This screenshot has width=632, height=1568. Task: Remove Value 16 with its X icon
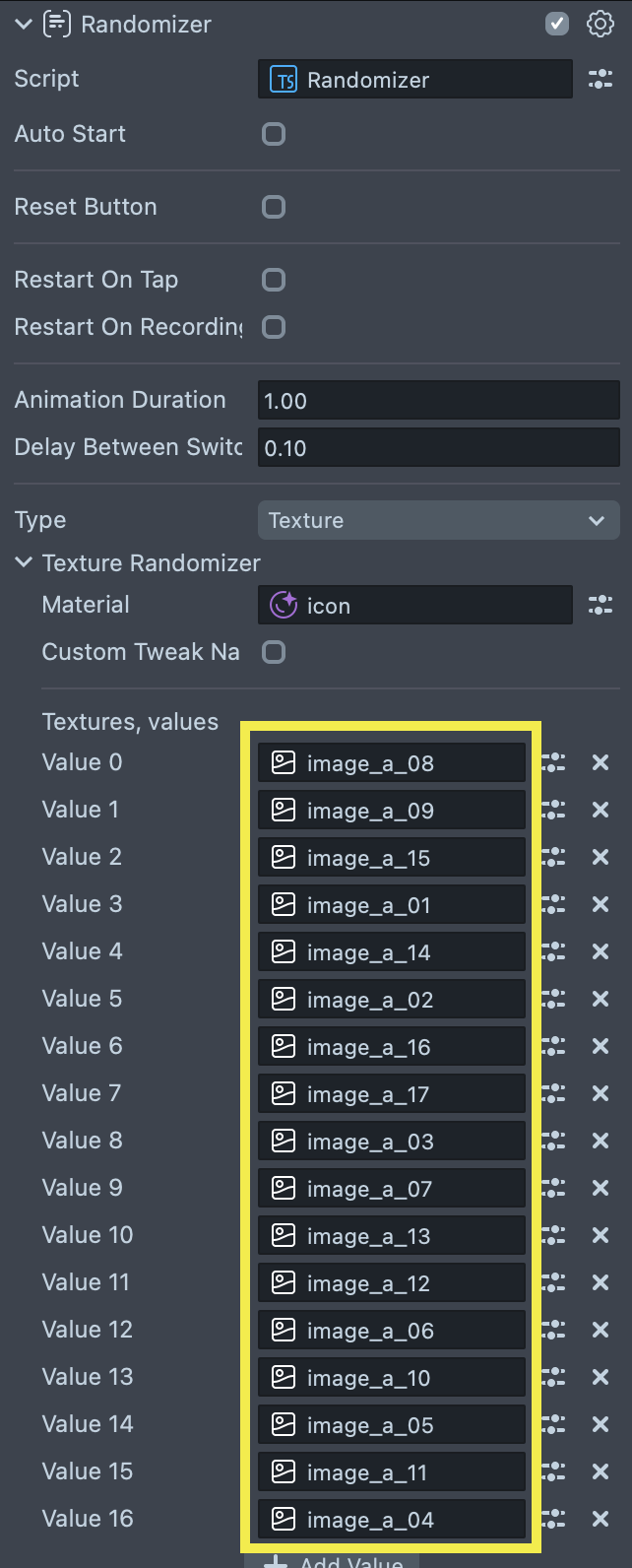pyautogui.click(x=600, y=1520)
